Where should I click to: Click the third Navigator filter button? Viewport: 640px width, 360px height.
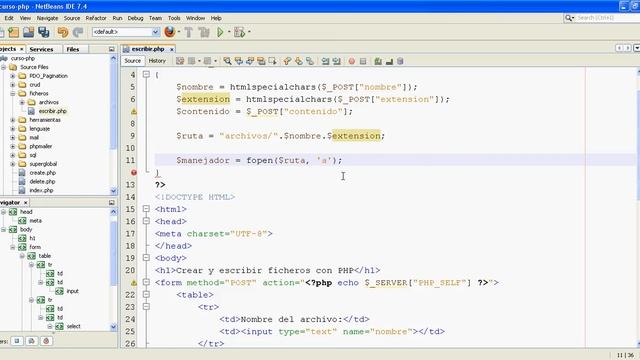click(47, 341)
